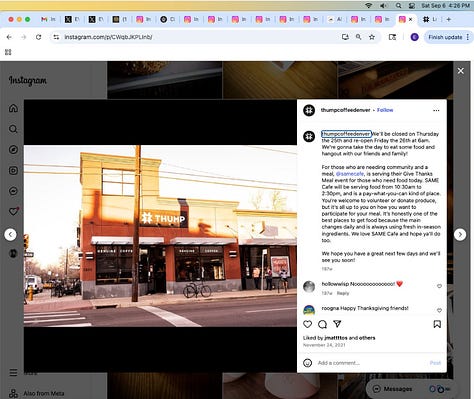Open Explore compass icon in sidebar
This screenshot has height=399, width=474.
(13, 150)
